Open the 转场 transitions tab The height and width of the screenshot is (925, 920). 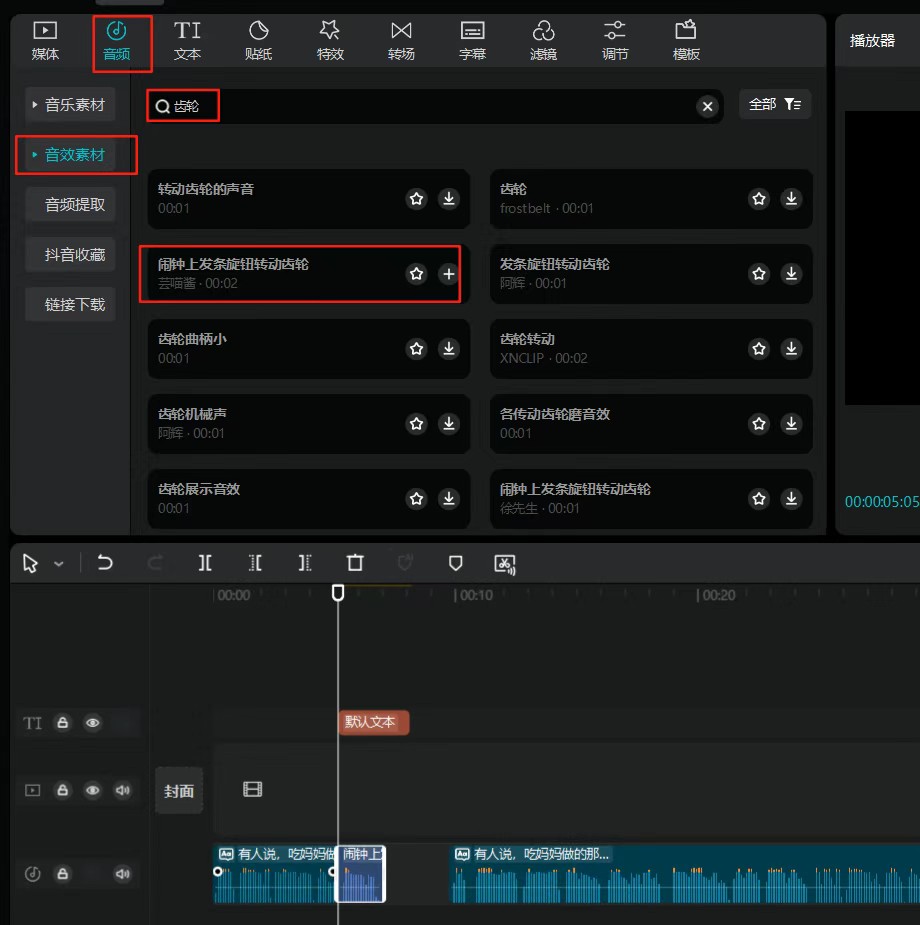(401, 40)
